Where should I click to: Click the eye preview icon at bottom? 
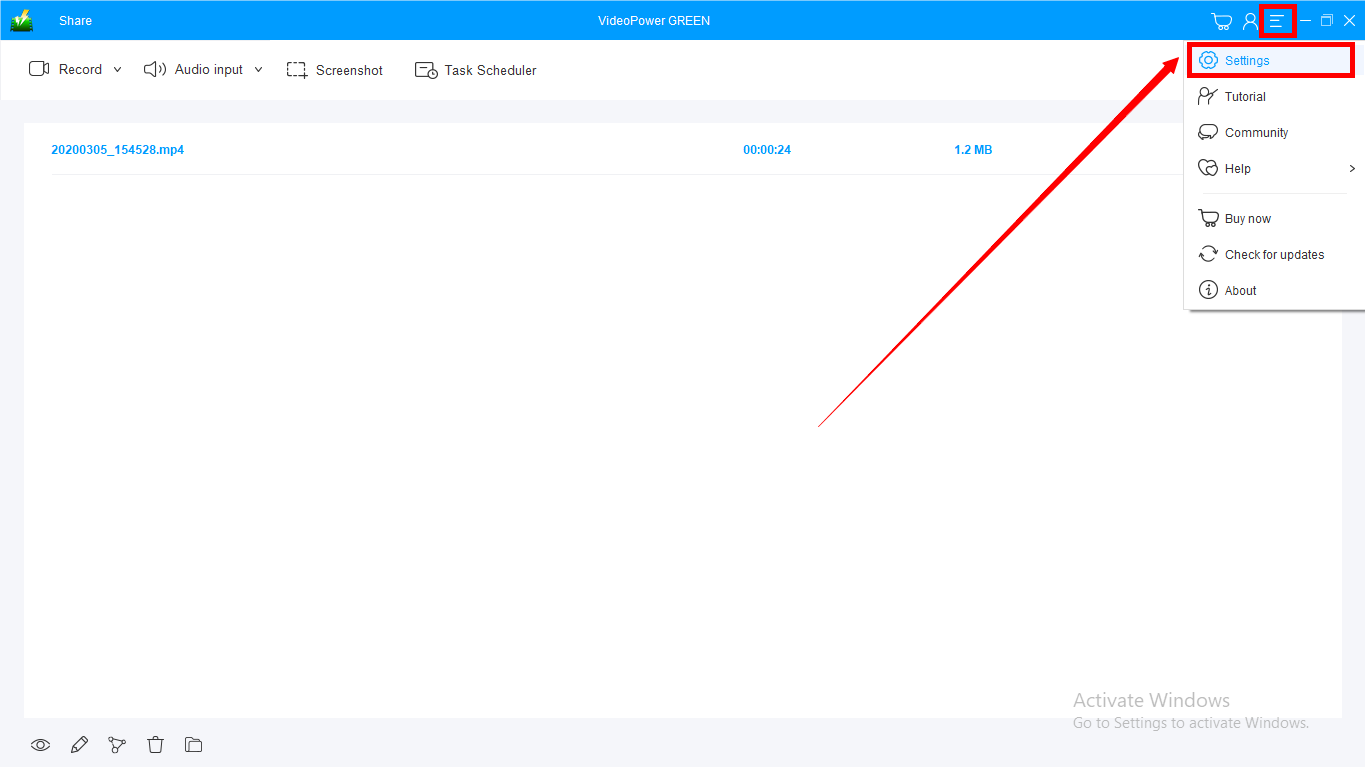pyautogui.click(x=40, y=745)
